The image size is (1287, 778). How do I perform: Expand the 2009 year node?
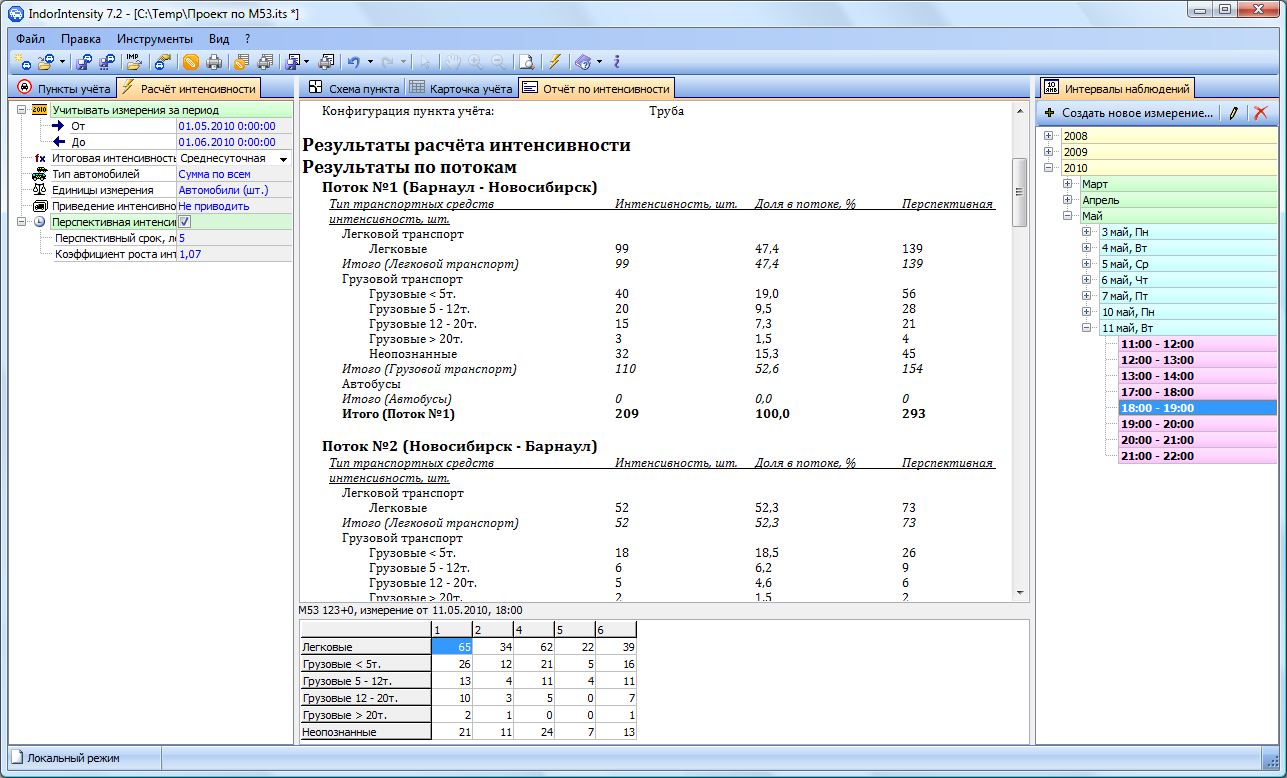[x=1049, y=152]
